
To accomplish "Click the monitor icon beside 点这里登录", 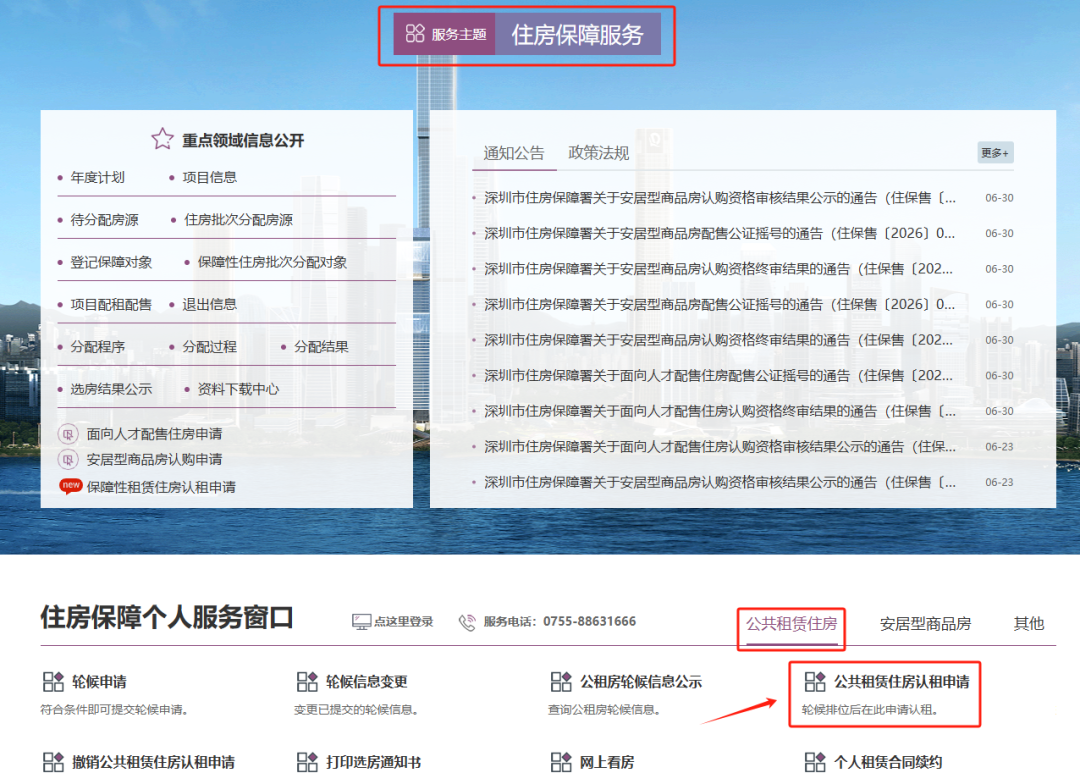I will coord(362,622).
